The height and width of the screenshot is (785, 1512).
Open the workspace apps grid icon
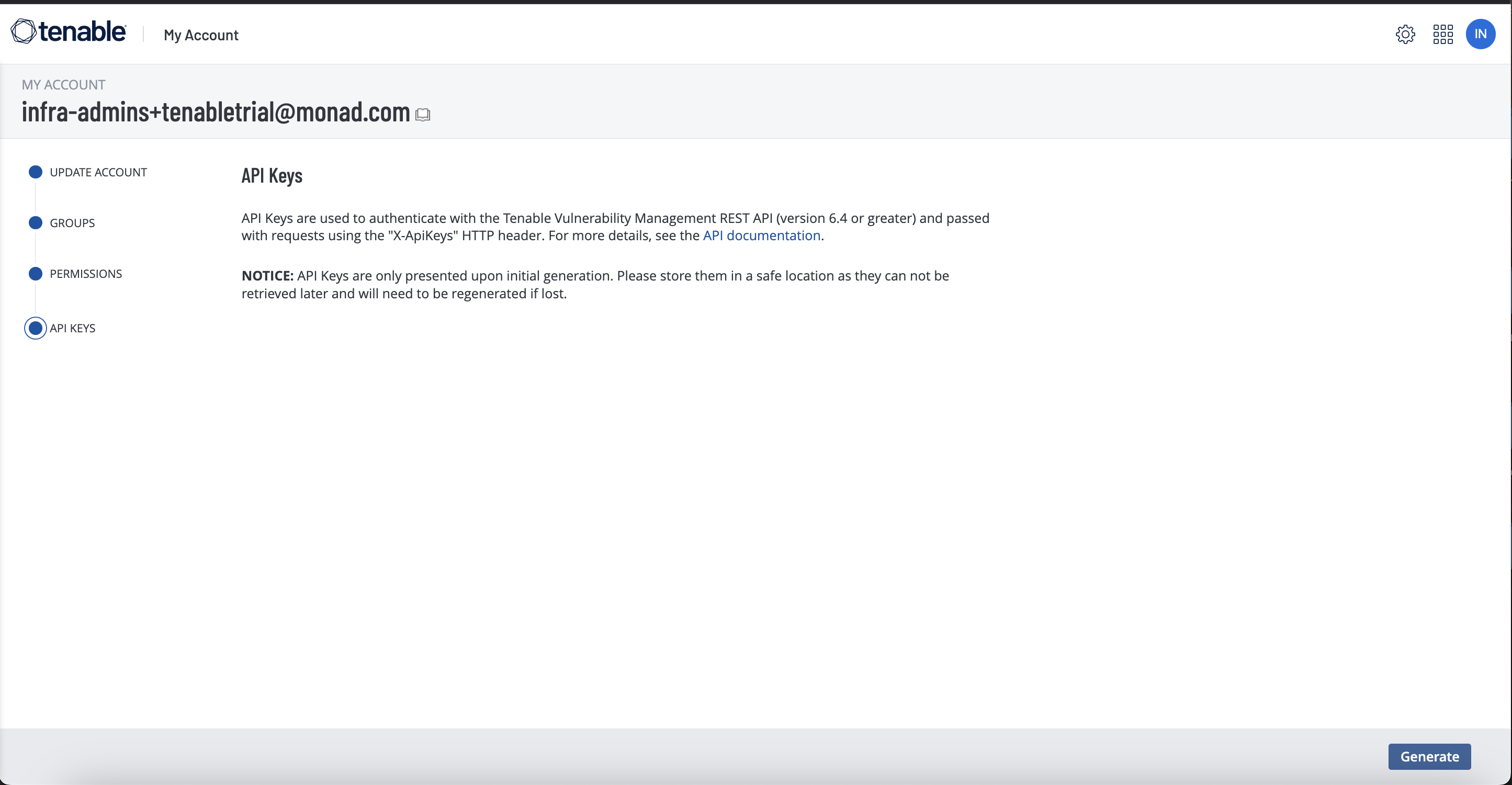point(1443,34)
